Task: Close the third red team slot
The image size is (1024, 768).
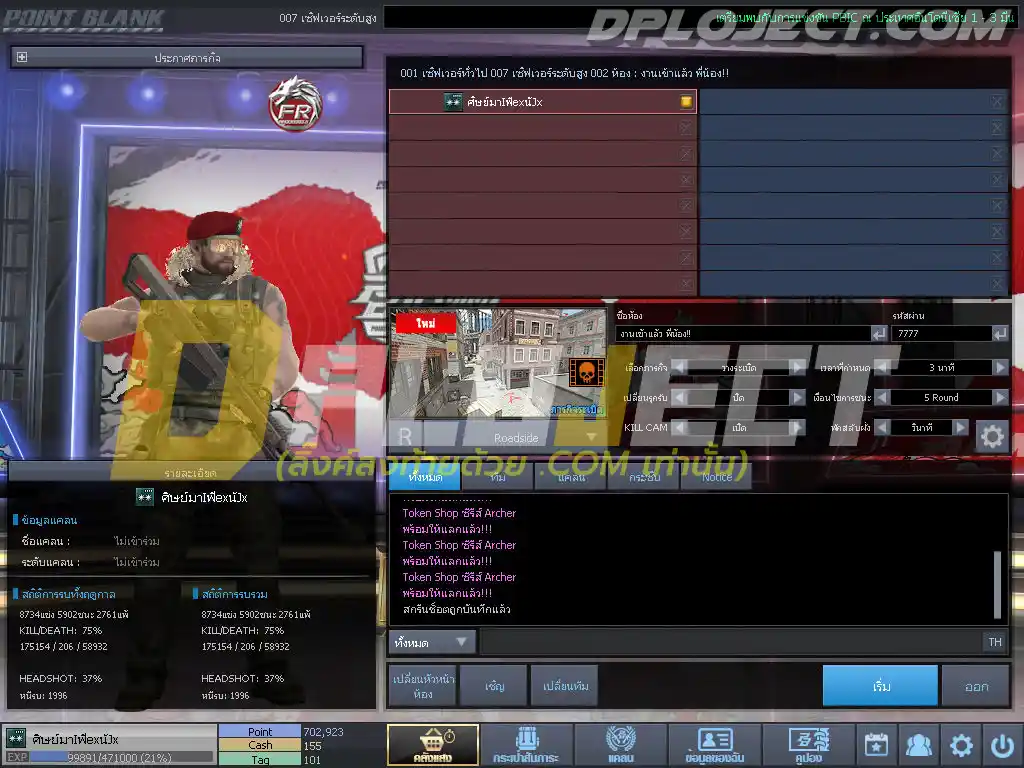Action: (x=686, y=153)
